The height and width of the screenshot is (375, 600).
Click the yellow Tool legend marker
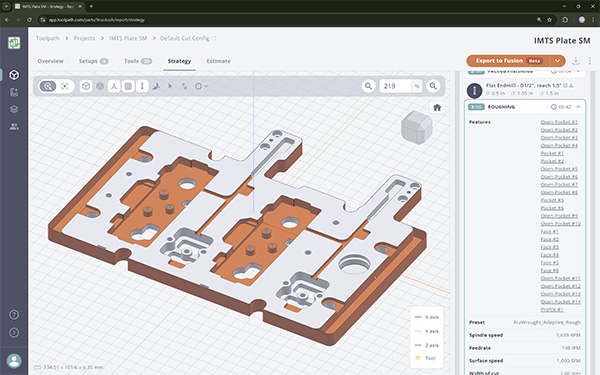[x=418, y=358]
